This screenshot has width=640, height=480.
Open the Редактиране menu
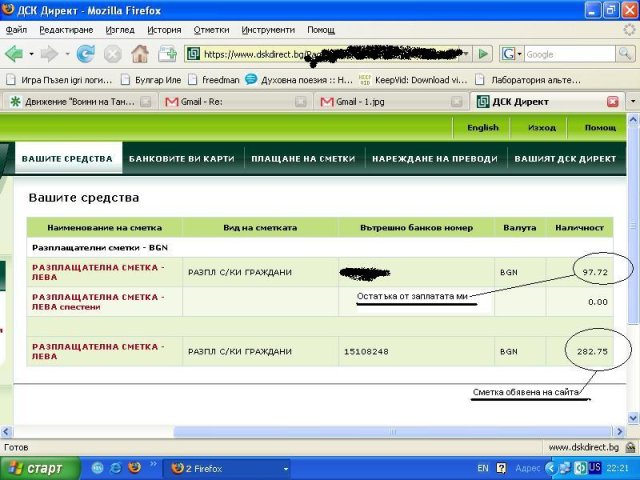click(66, 30)
